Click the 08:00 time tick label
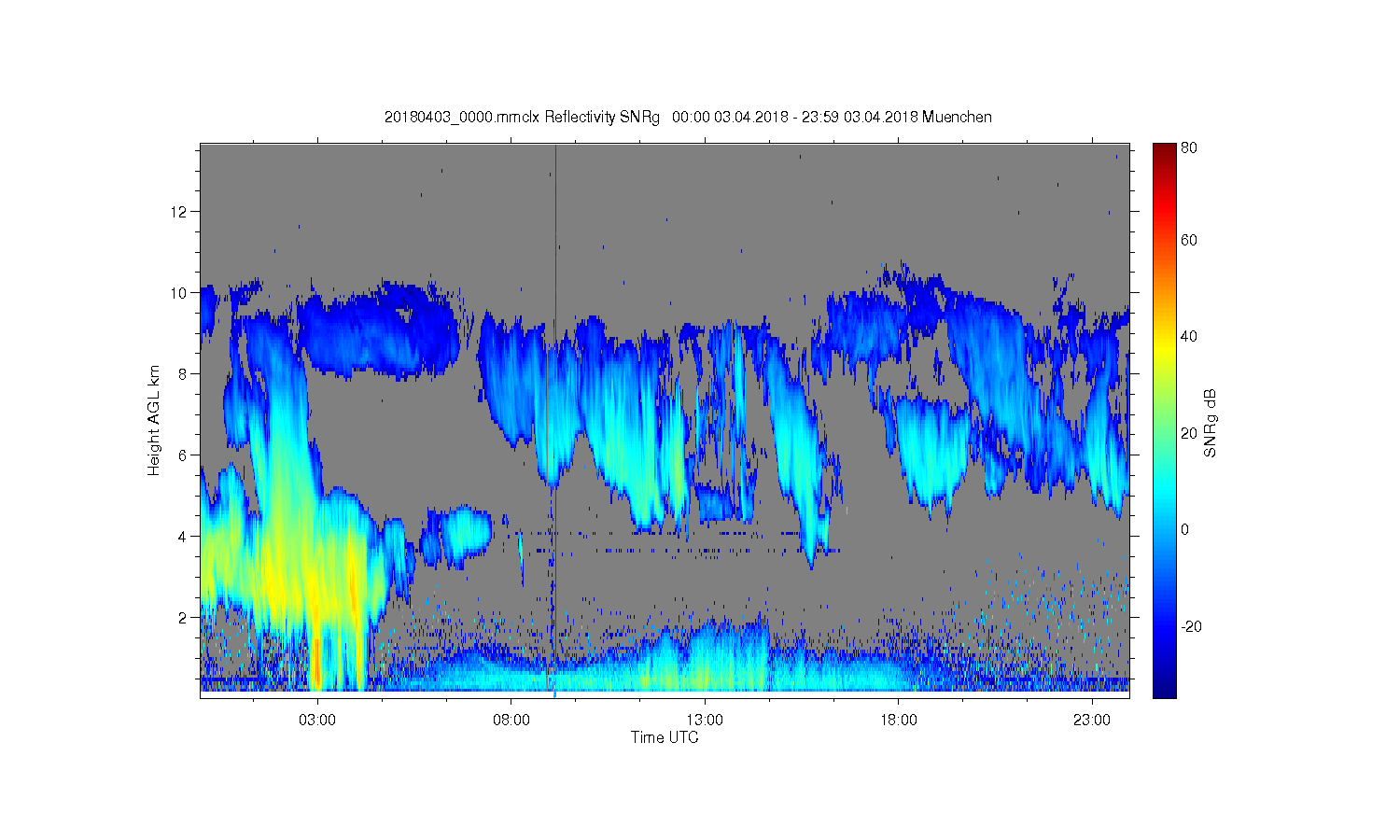This screenshot has width=1400, height=840. (x=511, y=721)
